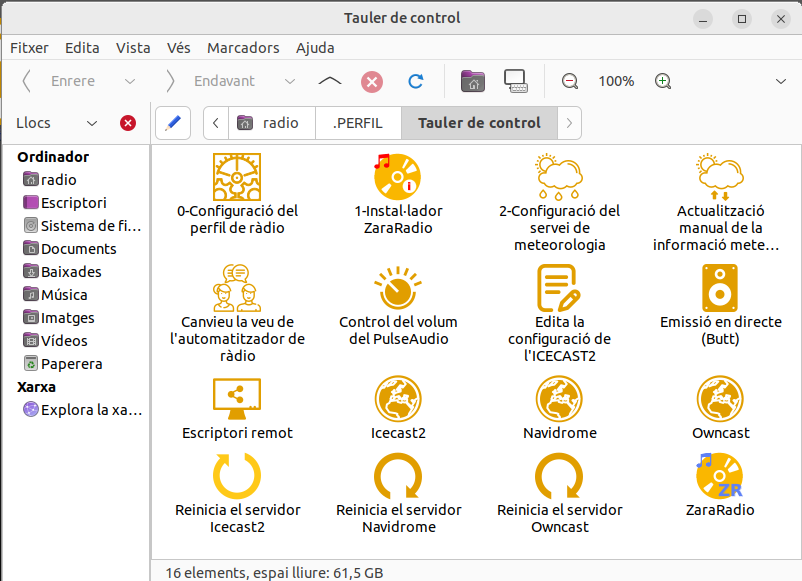
Task: Launch Emissió en directe (Butt) icon
Action: click(x=720, y=288)
